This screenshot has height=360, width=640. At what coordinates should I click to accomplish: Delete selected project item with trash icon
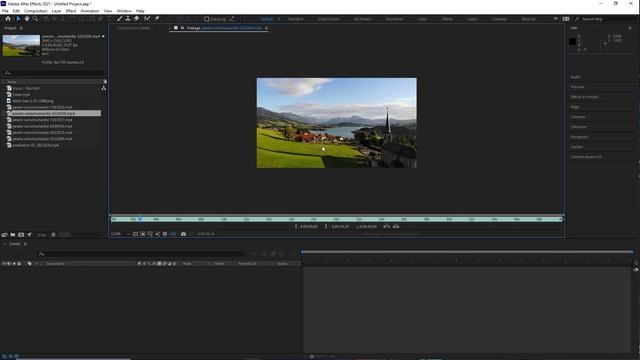pos(53,235)
